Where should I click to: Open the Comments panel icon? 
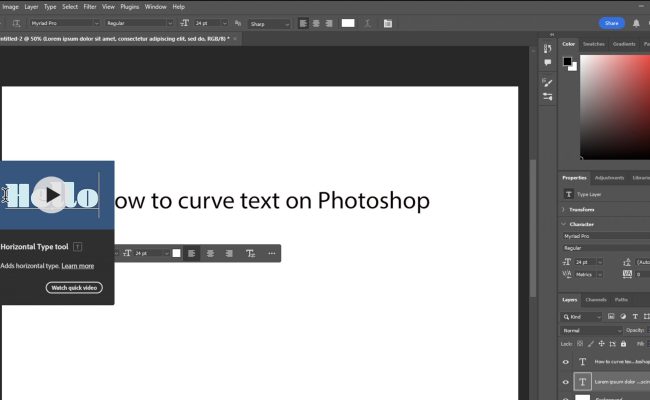(x=548, y=63)
